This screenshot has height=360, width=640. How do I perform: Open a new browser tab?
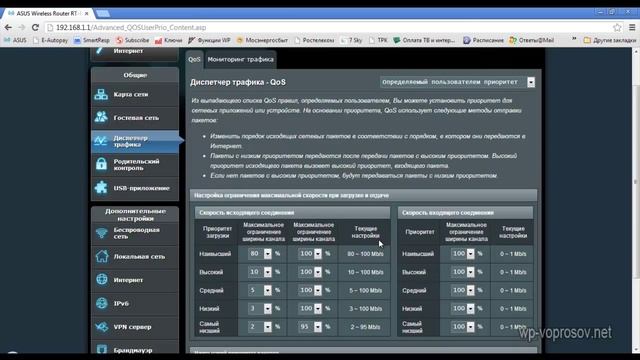tap(103, 13)
